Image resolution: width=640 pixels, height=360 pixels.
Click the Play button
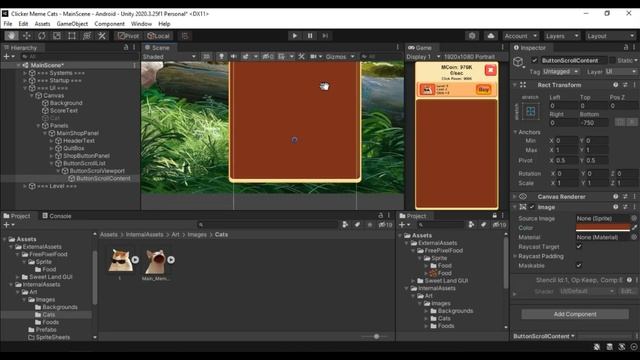click(295, 36)
